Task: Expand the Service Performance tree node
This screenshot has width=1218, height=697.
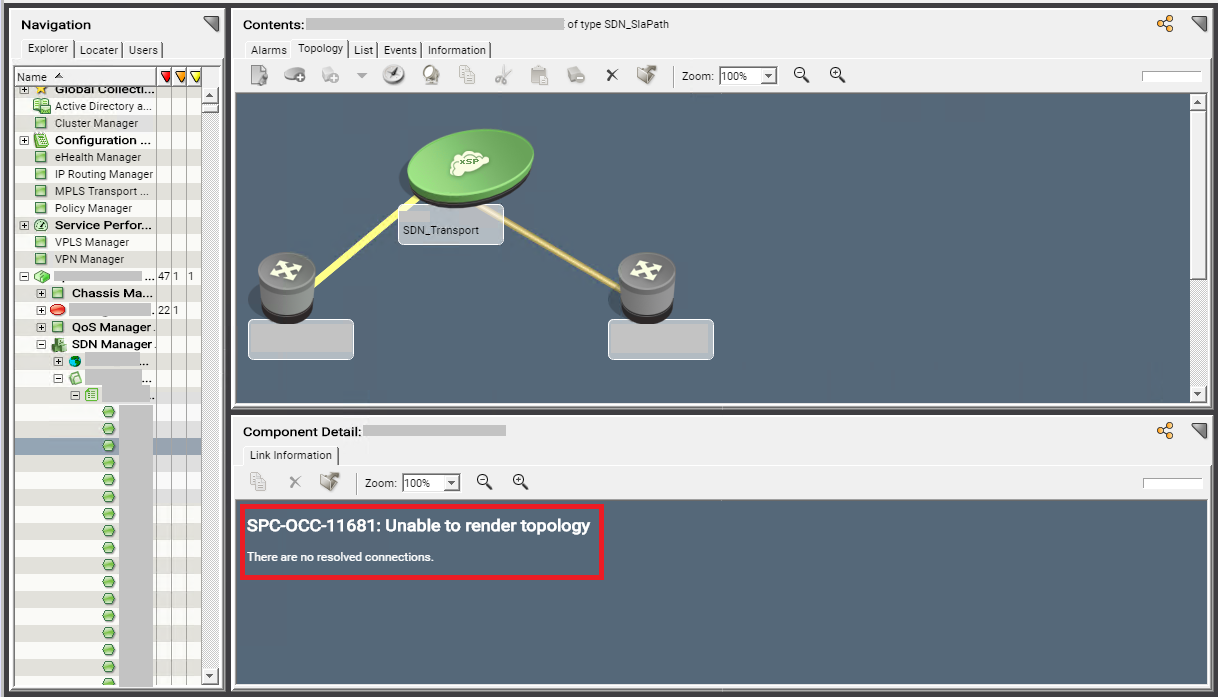Action: 24,225
